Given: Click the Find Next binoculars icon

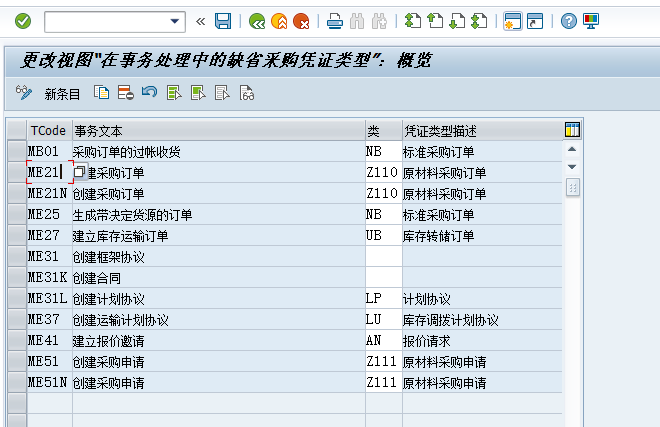Looking at the screenshot, I should coord(379,21).
